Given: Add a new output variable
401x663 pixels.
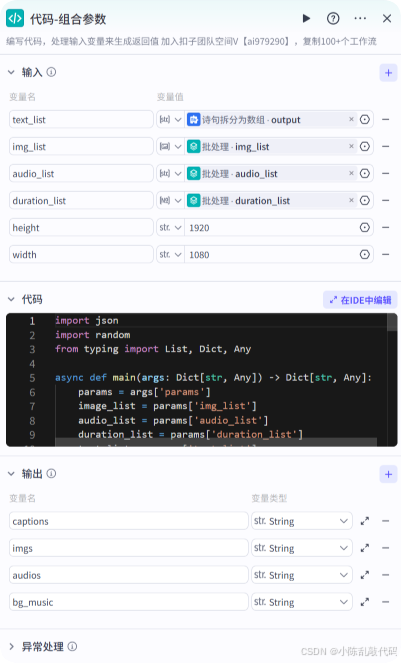Looking at the screenshot, I should [x=388, y=474].
